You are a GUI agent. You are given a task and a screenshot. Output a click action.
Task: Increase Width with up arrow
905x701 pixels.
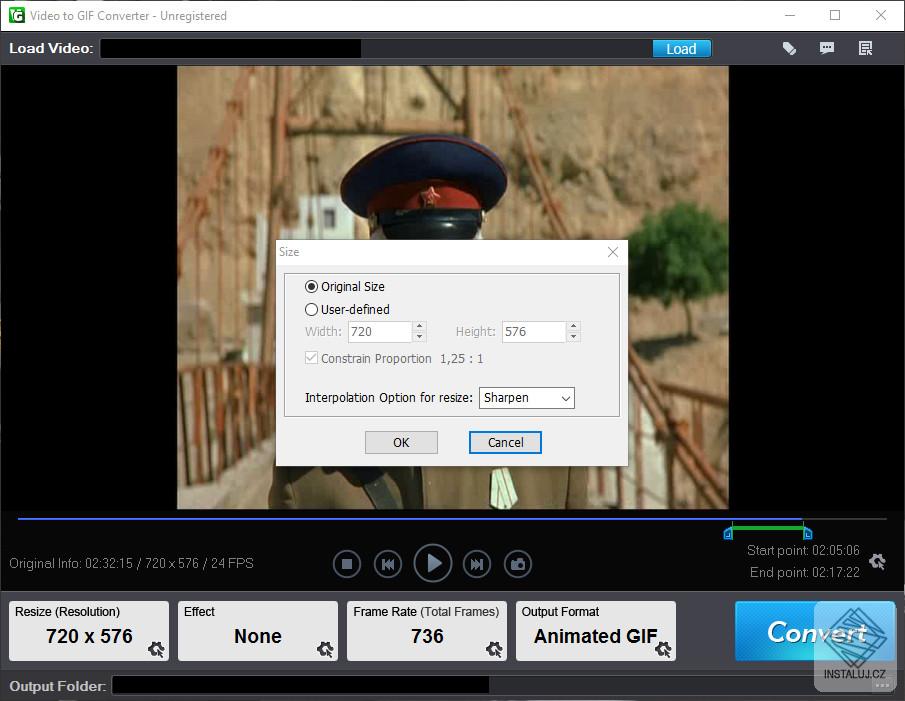coord(420,327)
